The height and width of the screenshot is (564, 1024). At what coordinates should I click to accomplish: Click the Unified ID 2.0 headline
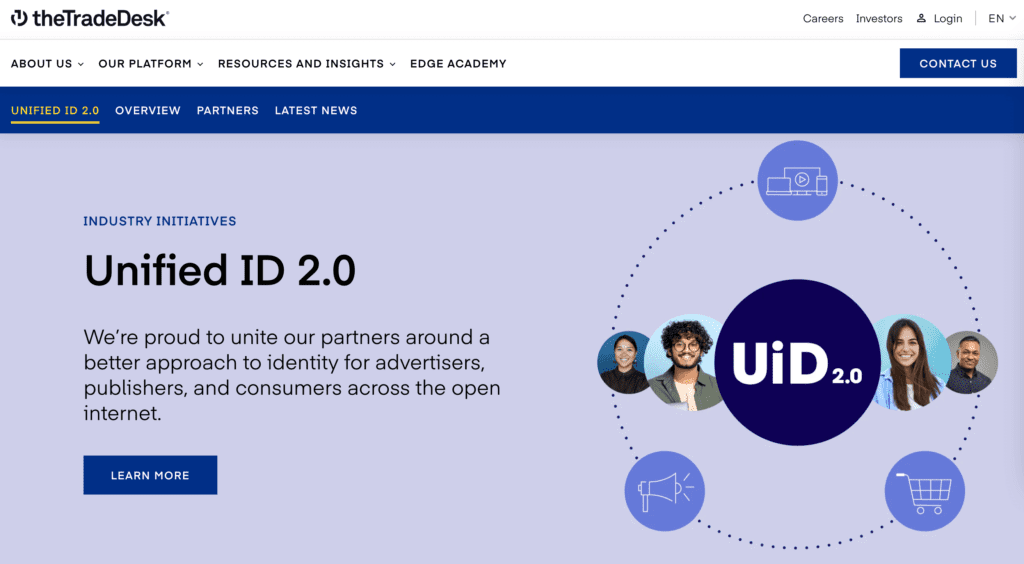pyautogui.click(x=219, y=270)
